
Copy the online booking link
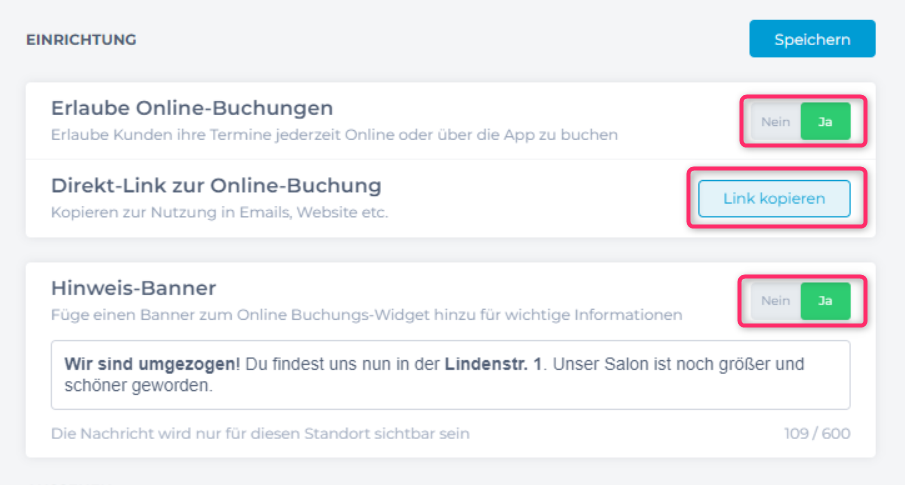(774, 198)
